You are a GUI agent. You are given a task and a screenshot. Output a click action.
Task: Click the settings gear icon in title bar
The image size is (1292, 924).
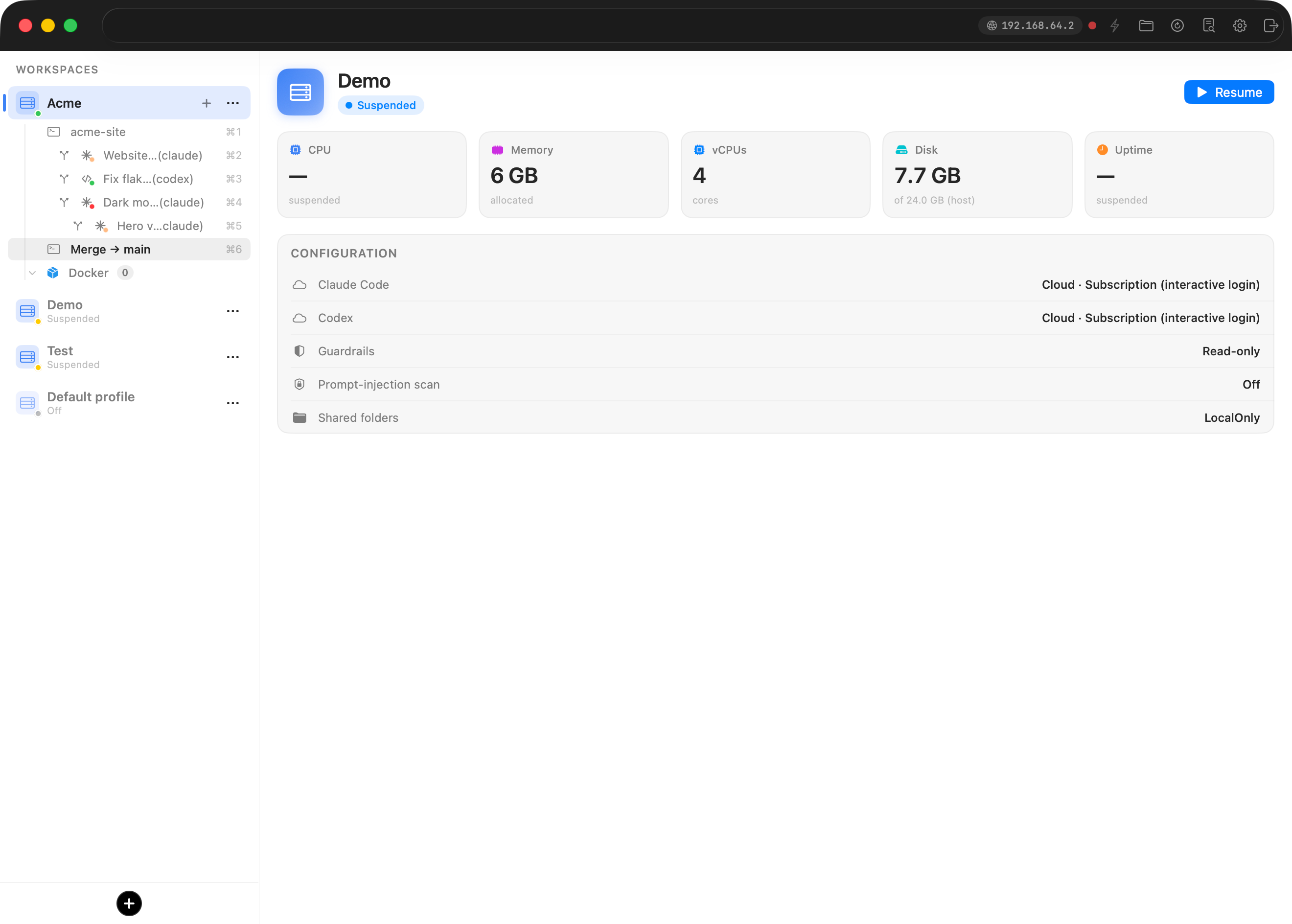1240,25
